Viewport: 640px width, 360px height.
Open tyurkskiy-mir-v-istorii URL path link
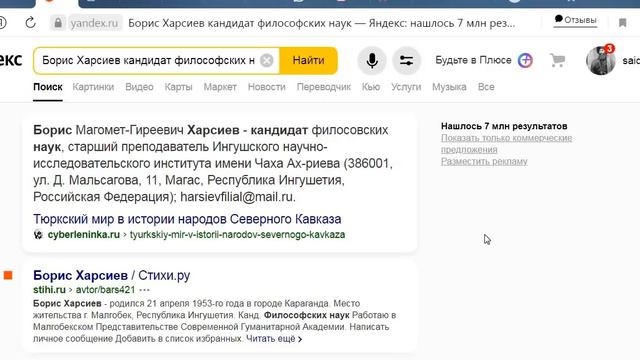pyautogui.click(x=238, y=235)
